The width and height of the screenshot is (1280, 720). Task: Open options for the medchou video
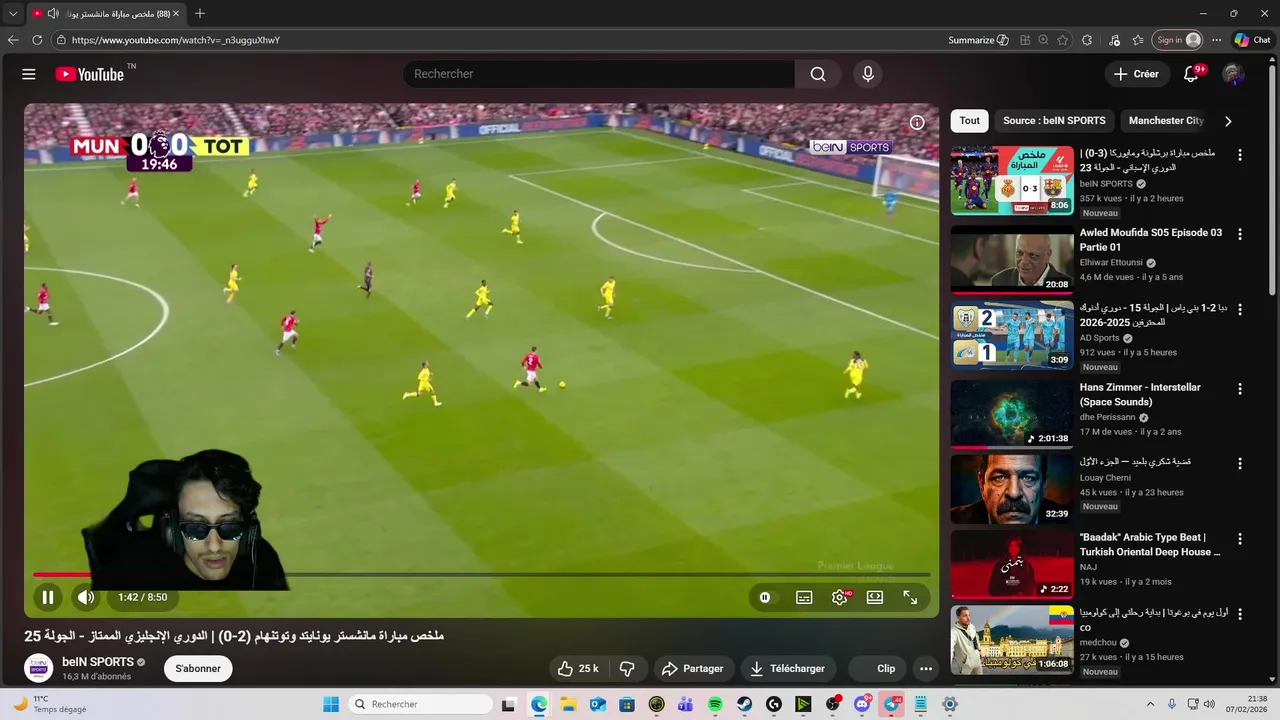(x=1240, y=612)
